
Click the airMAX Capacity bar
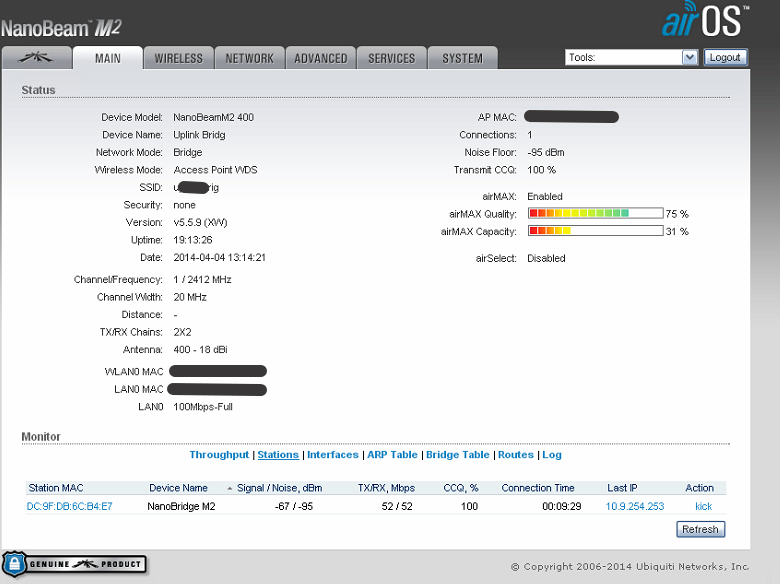(595, 231)
